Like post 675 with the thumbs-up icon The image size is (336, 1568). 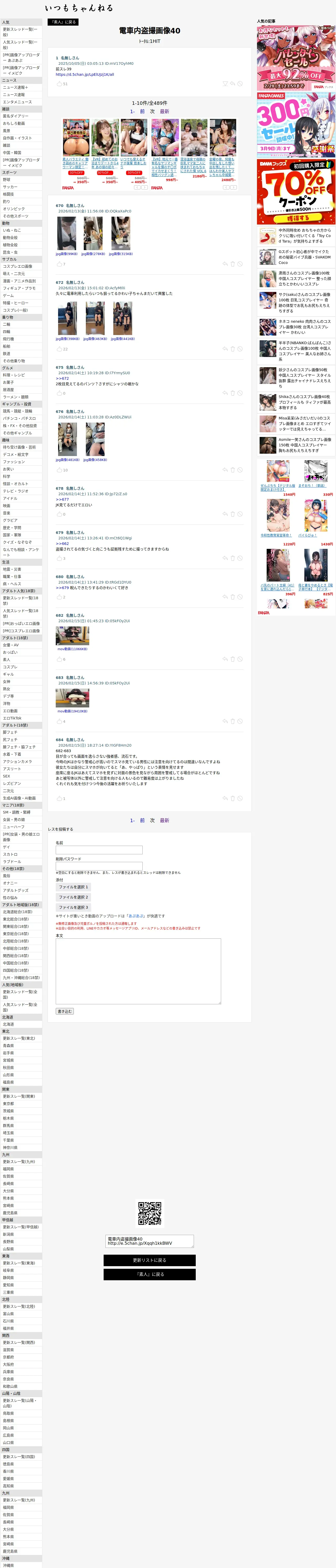point(59,393)
